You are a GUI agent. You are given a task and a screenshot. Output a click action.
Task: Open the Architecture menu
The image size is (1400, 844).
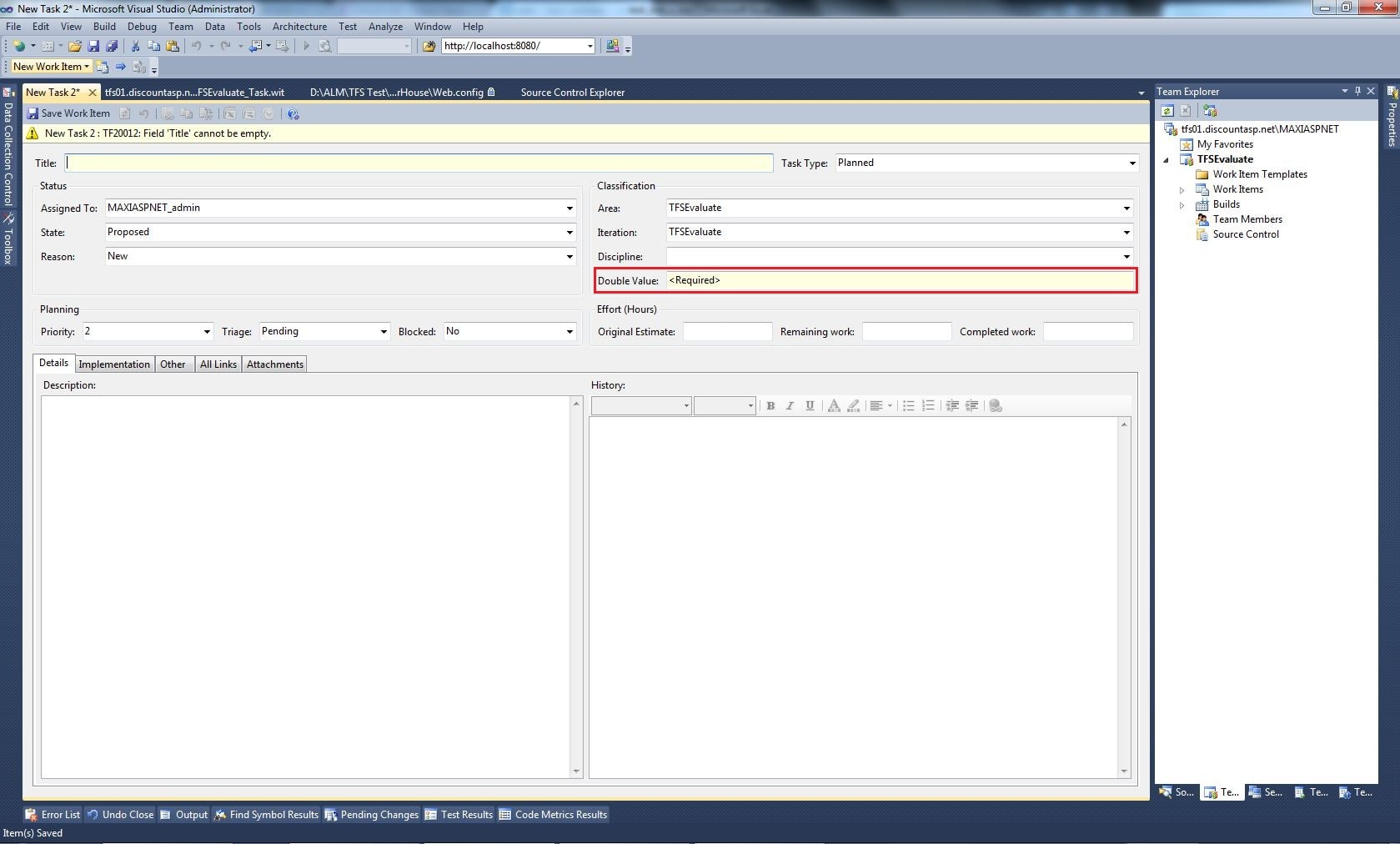point(299,27)
